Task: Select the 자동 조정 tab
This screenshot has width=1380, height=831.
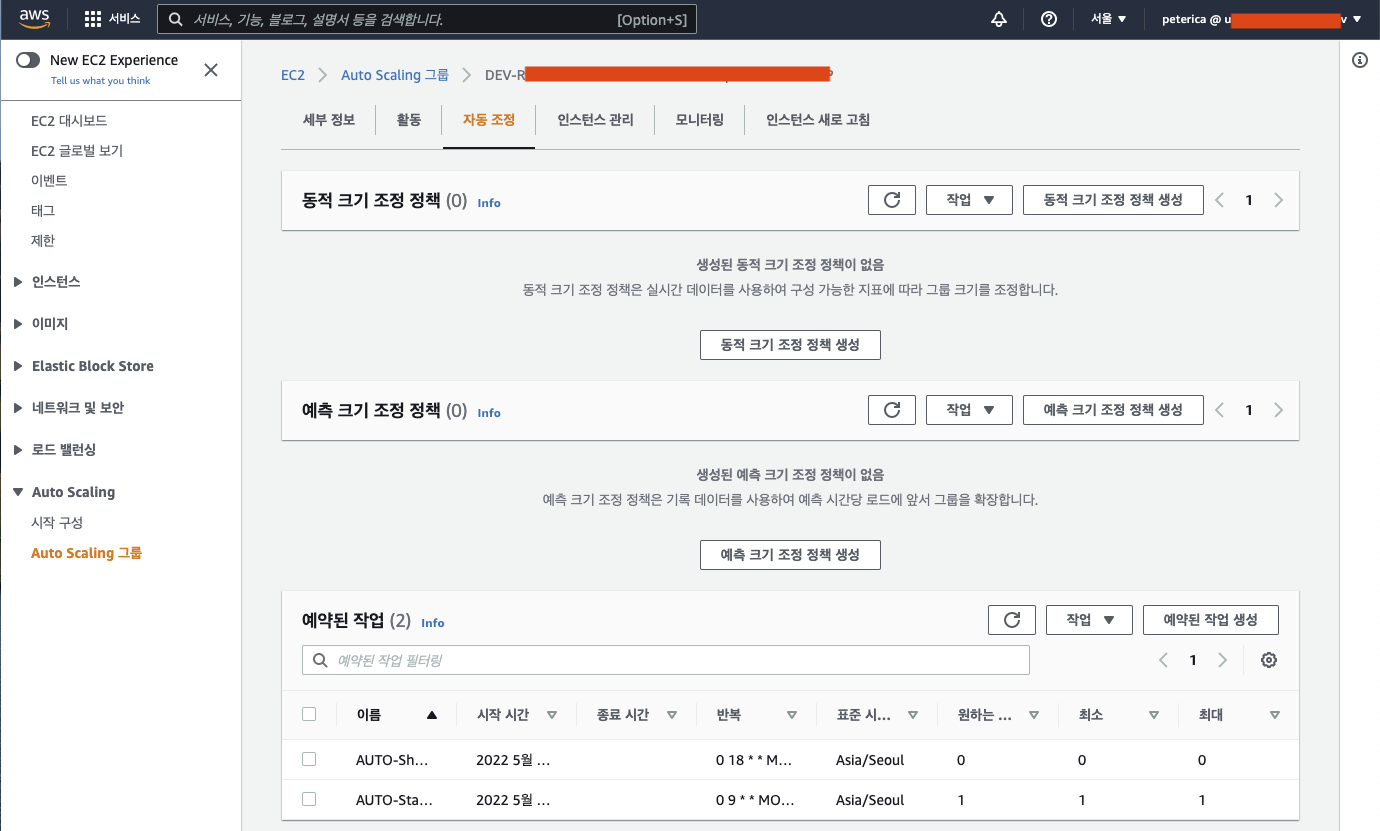Action: pyautogui.click(x=489, y=120)
